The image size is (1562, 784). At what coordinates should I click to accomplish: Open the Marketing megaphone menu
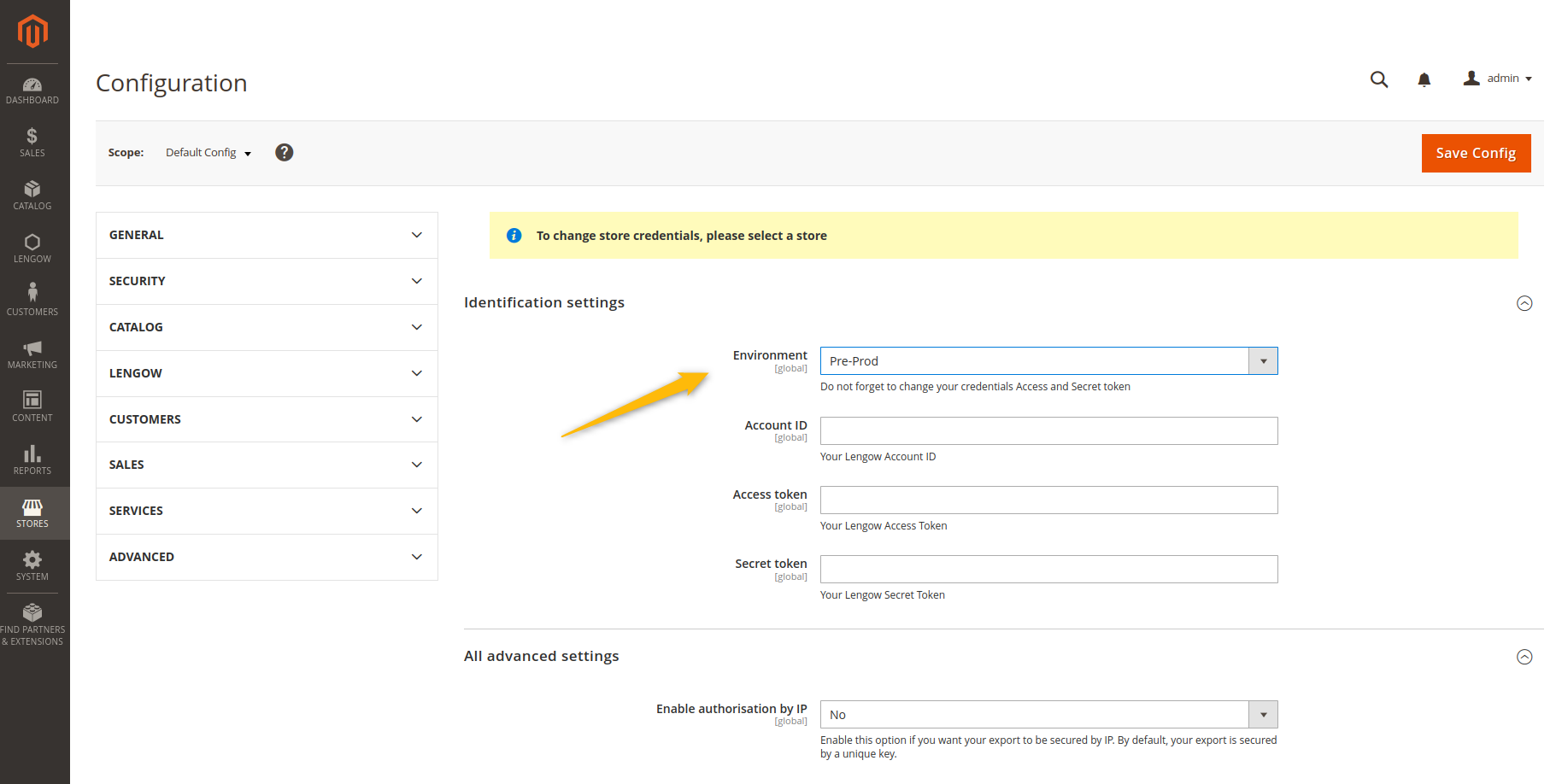[32, 354]
